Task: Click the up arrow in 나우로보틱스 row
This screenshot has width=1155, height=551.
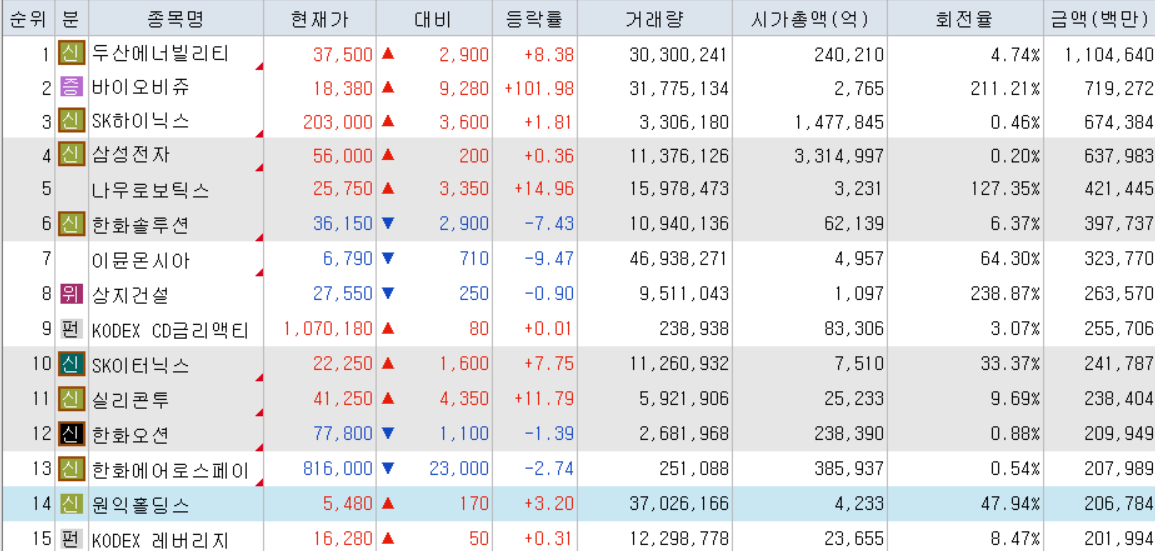Action: point(388,189)
